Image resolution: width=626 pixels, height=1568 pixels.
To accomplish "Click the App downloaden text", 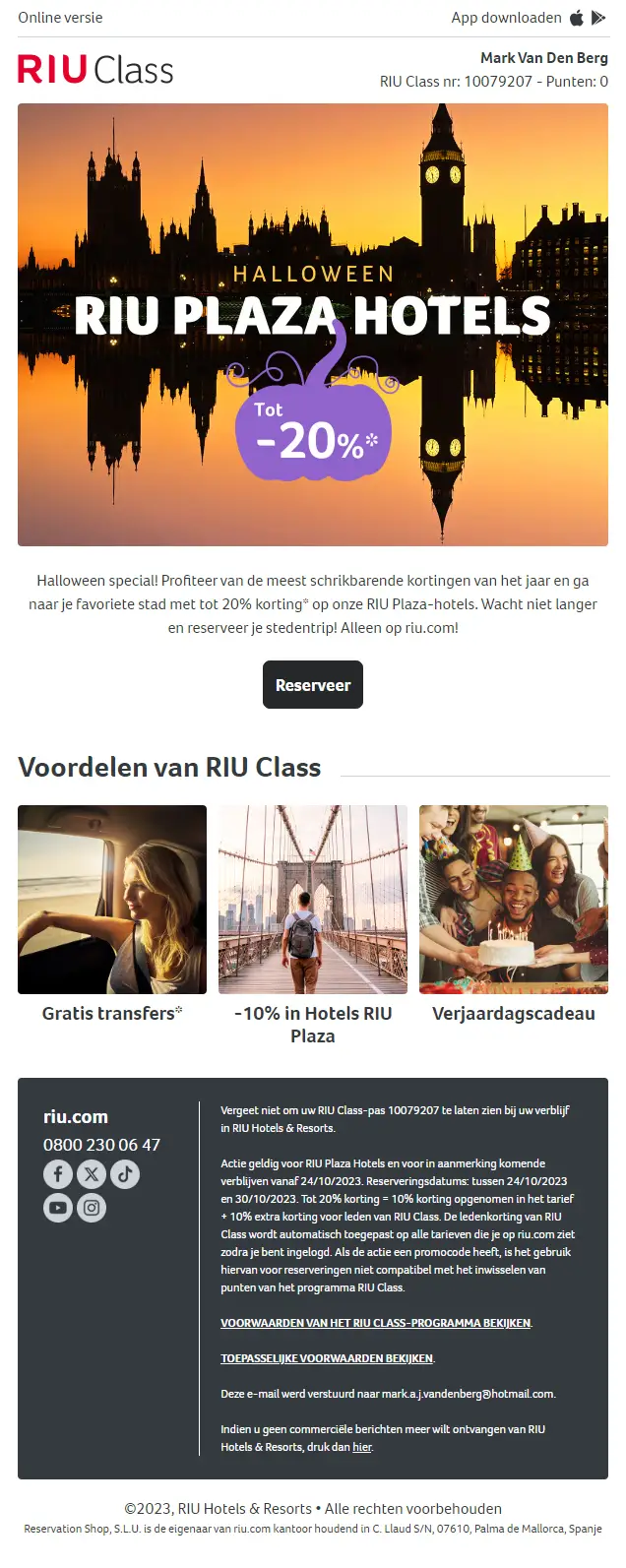I will pos(506,18).
